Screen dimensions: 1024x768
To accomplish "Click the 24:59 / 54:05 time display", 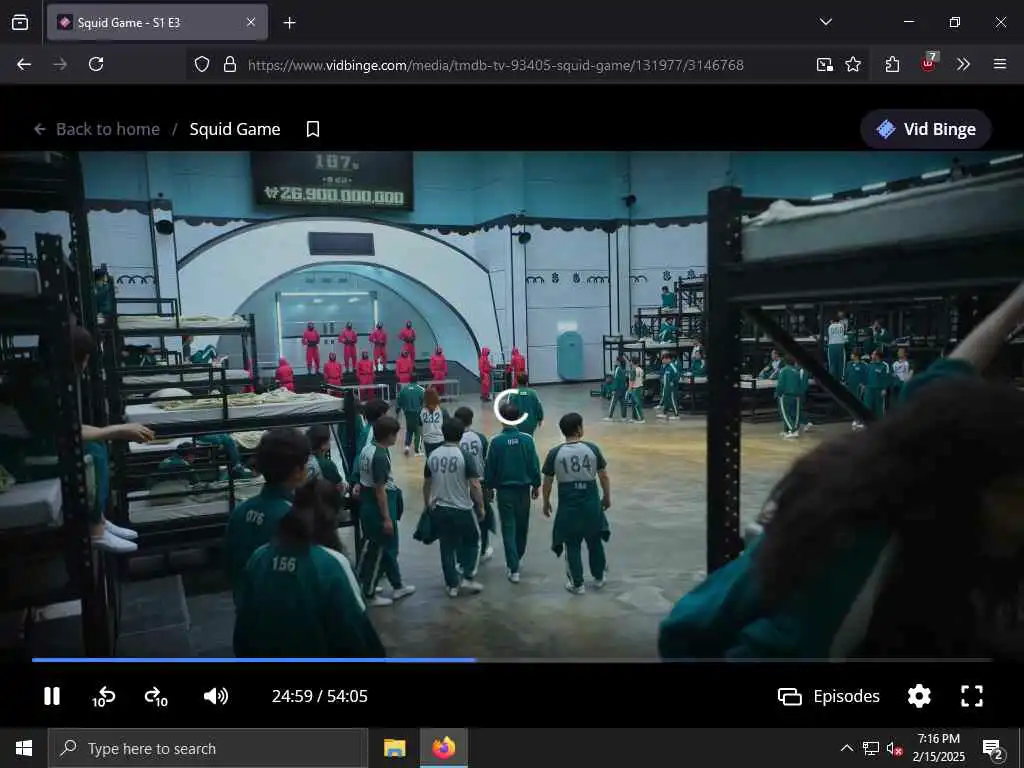I will click(x=319, y=696).
